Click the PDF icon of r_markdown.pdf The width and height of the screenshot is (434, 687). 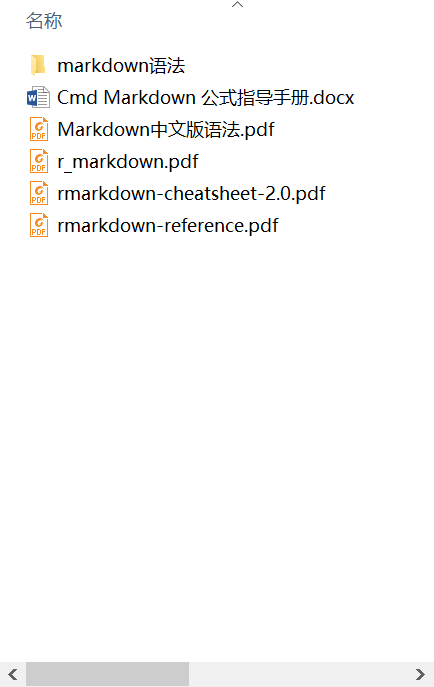(39, 161)
